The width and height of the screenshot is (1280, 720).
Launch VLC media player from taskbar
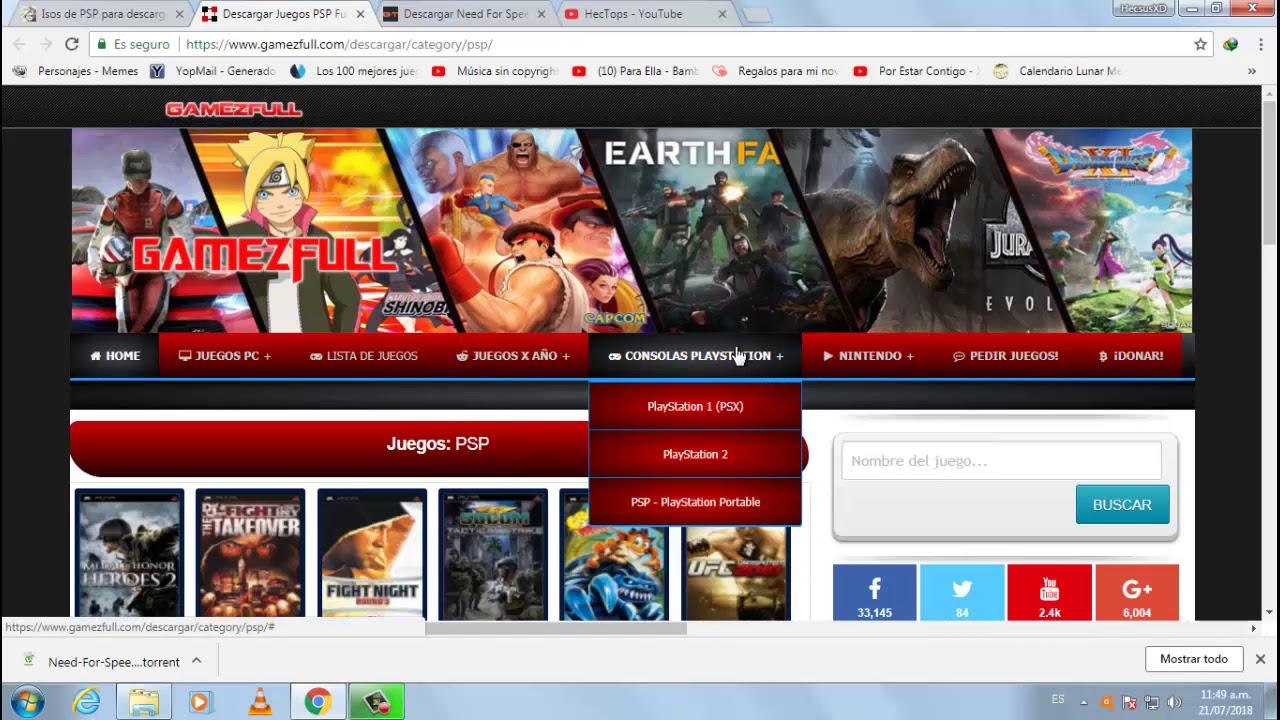click(260, 702)
